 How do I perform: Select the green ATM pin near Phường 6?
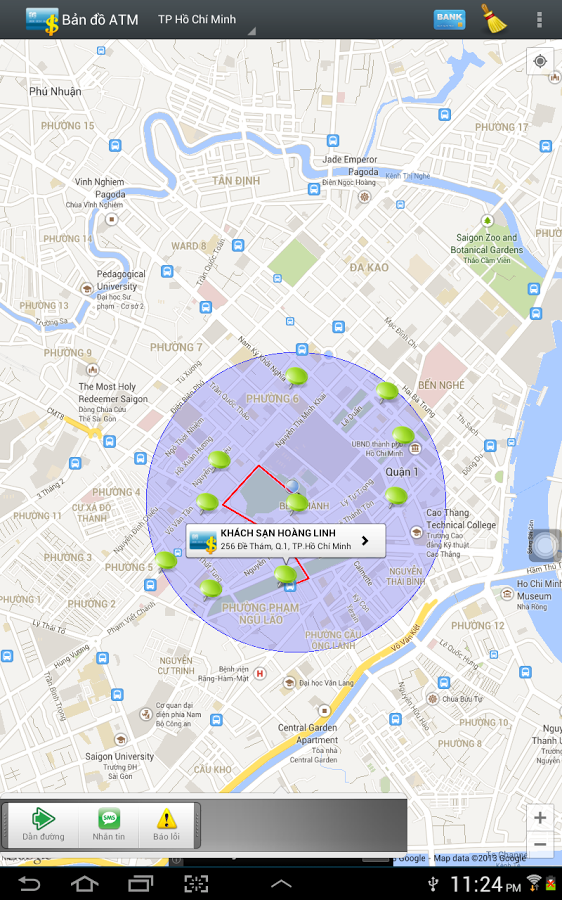pyautogui.click(x=296, y=377)
